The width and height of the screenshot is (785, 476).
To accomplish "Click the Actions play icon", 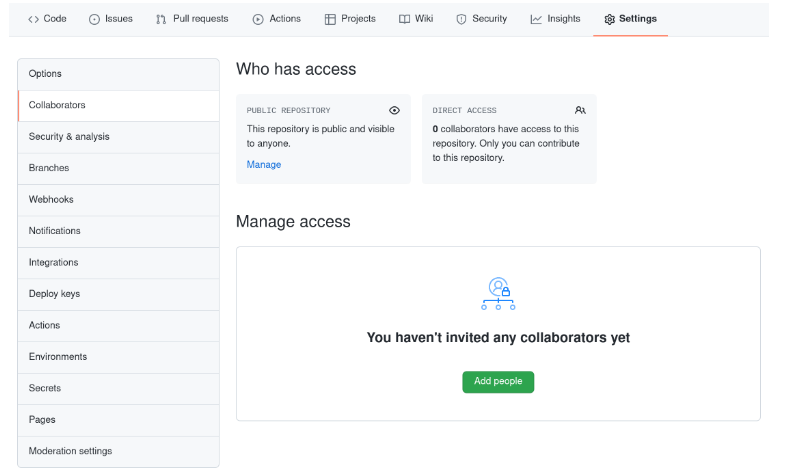I will 258,19.
